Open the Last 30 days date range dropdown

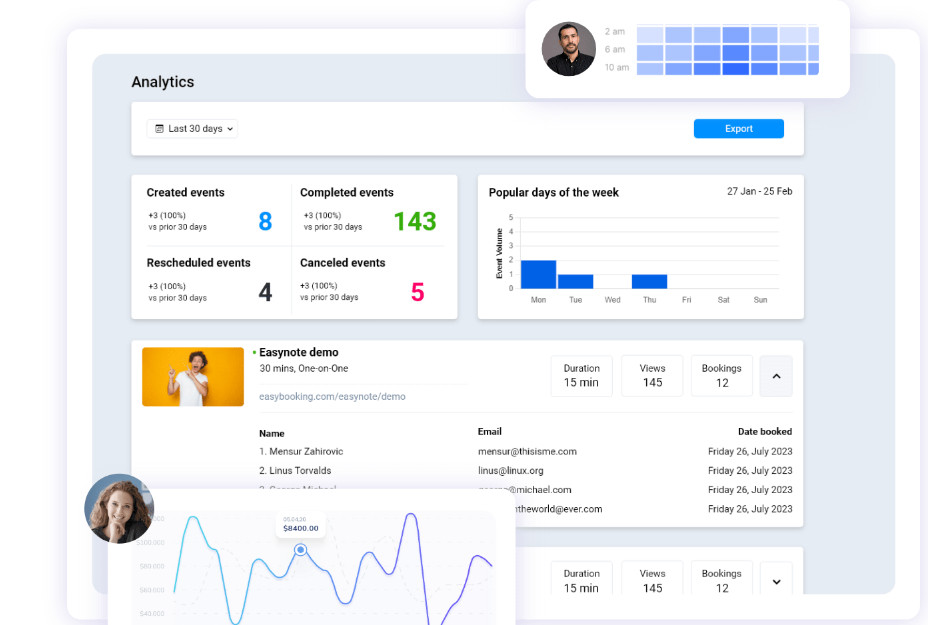[192, 128]
